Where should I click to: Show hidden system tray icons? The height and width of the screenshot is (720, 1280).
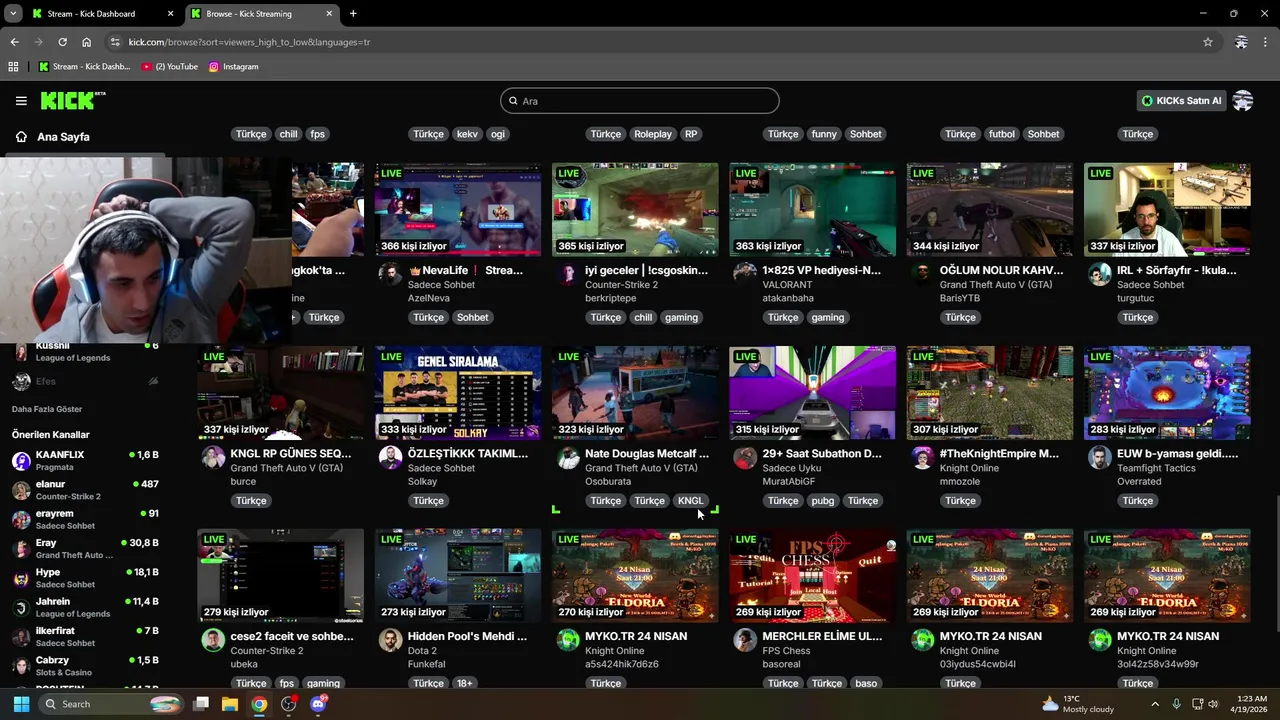coord(1155,704)
